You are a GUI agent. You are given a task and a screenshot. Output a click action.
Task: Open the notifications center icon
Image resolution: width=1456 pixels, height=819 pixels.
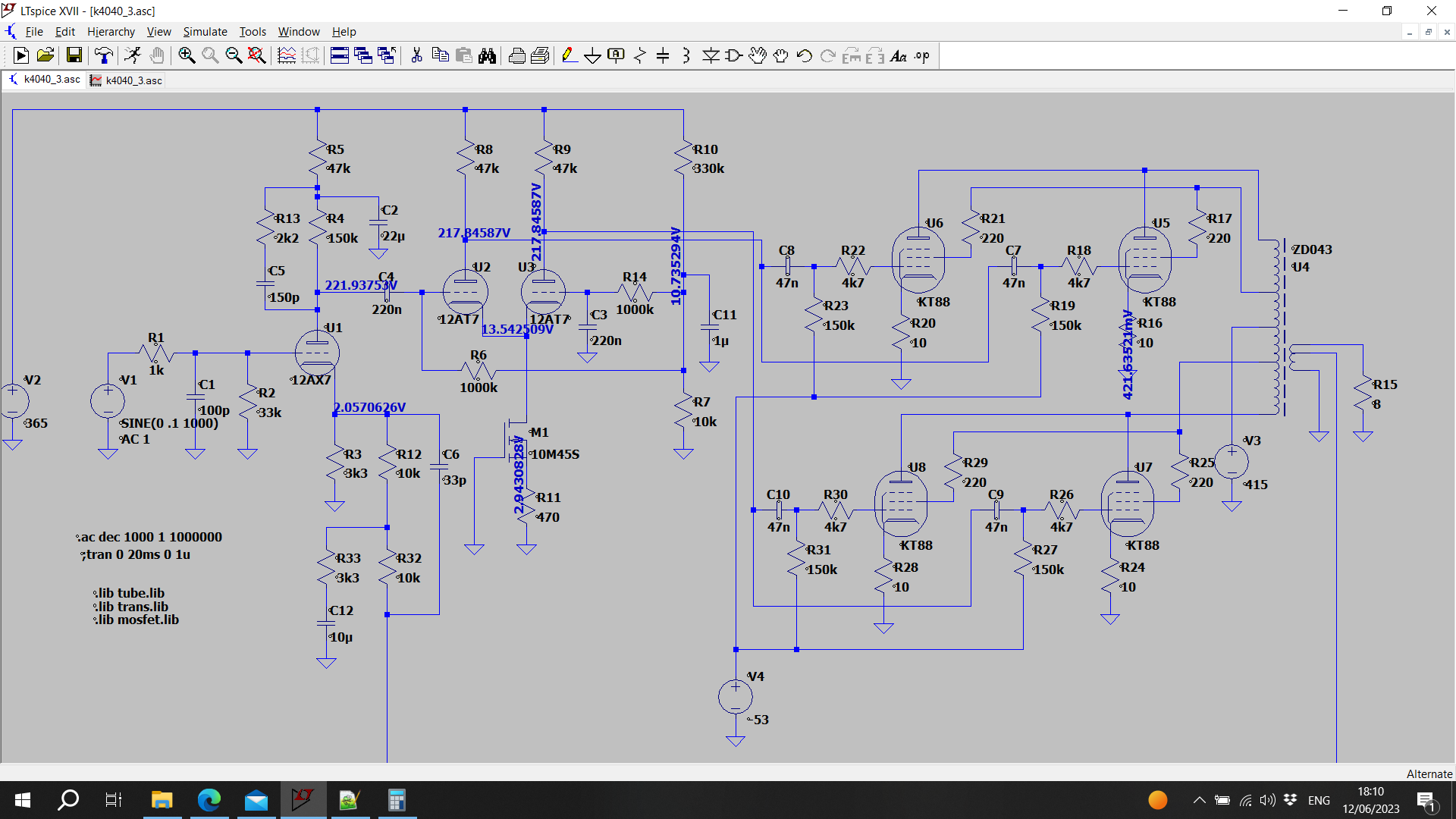(1426, 801)
